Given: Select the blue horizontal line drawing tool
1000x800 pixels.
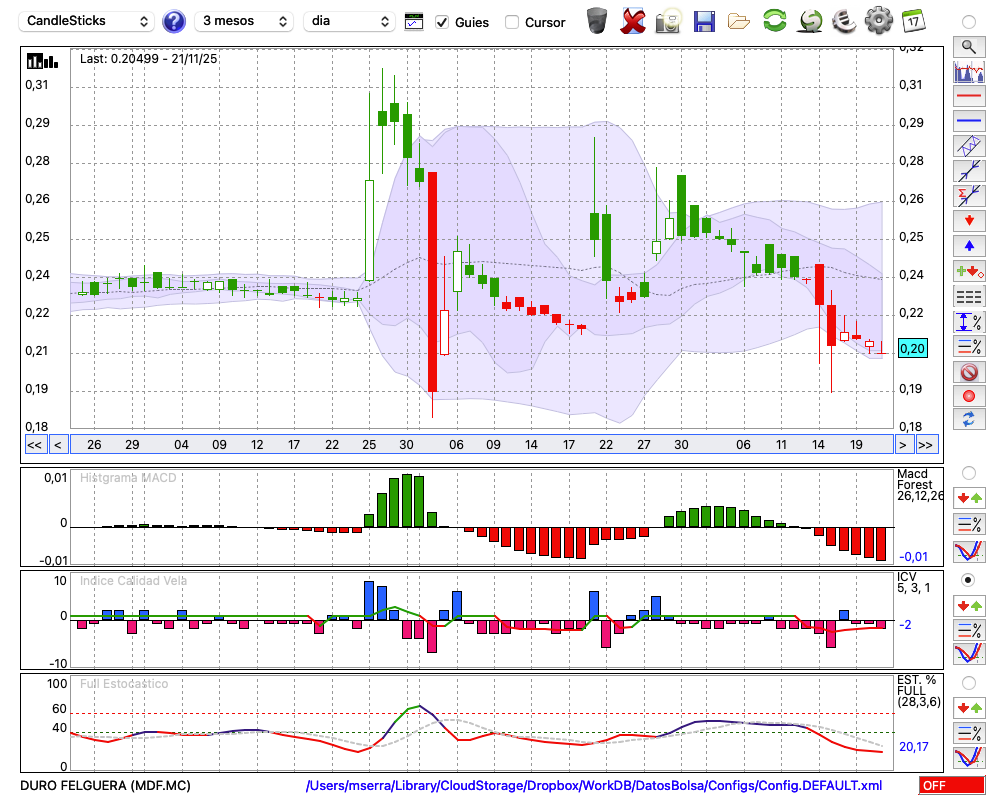Looking at the screenshot, I should coord(968,121).
